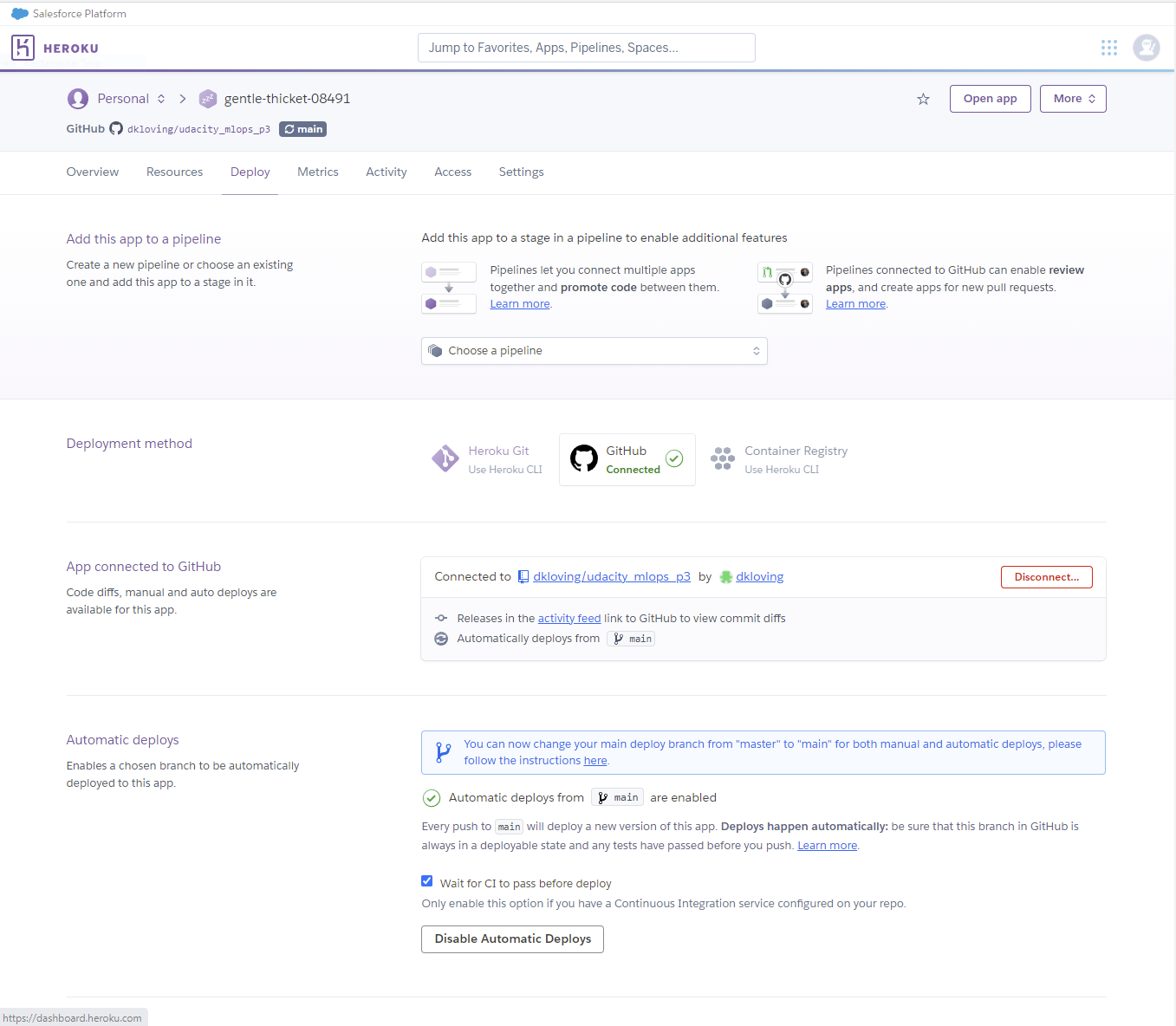
Task: Click the commit icon beside Releases text
Action: tap(441, 618)
